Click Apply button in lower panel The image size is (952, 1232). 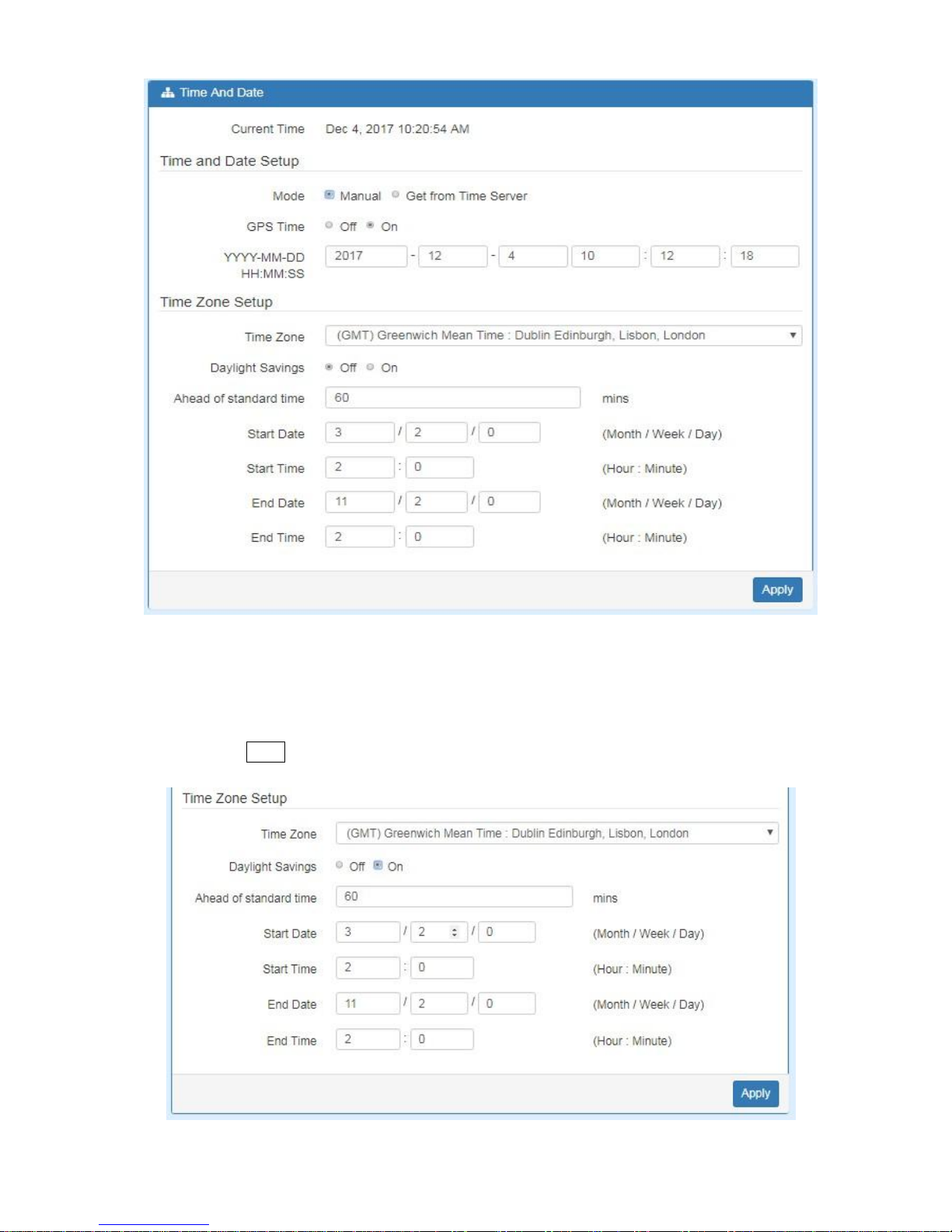755,1093
